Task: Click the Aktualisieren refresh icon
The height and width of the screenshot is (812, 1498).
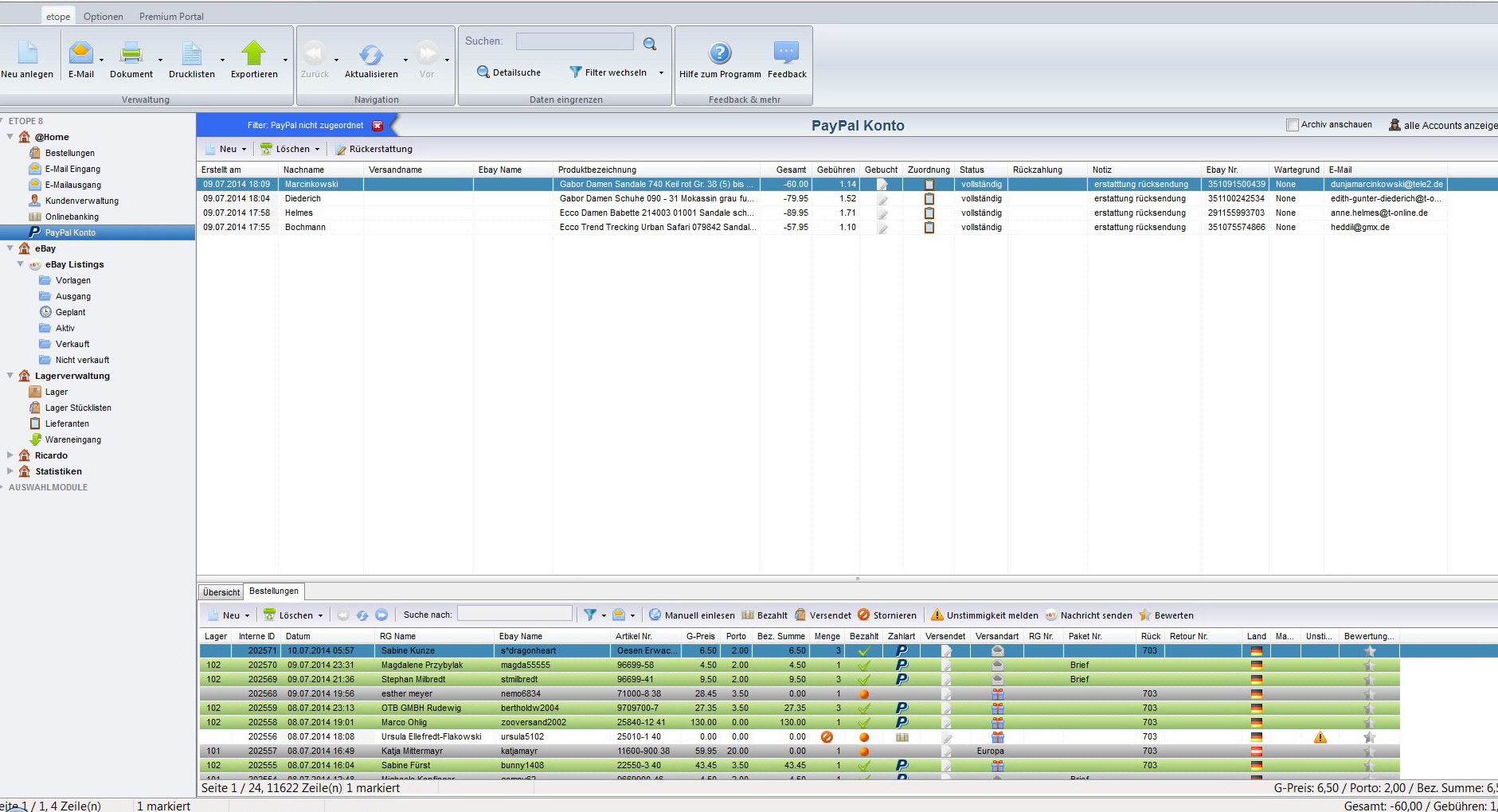Action: [370, 54]
